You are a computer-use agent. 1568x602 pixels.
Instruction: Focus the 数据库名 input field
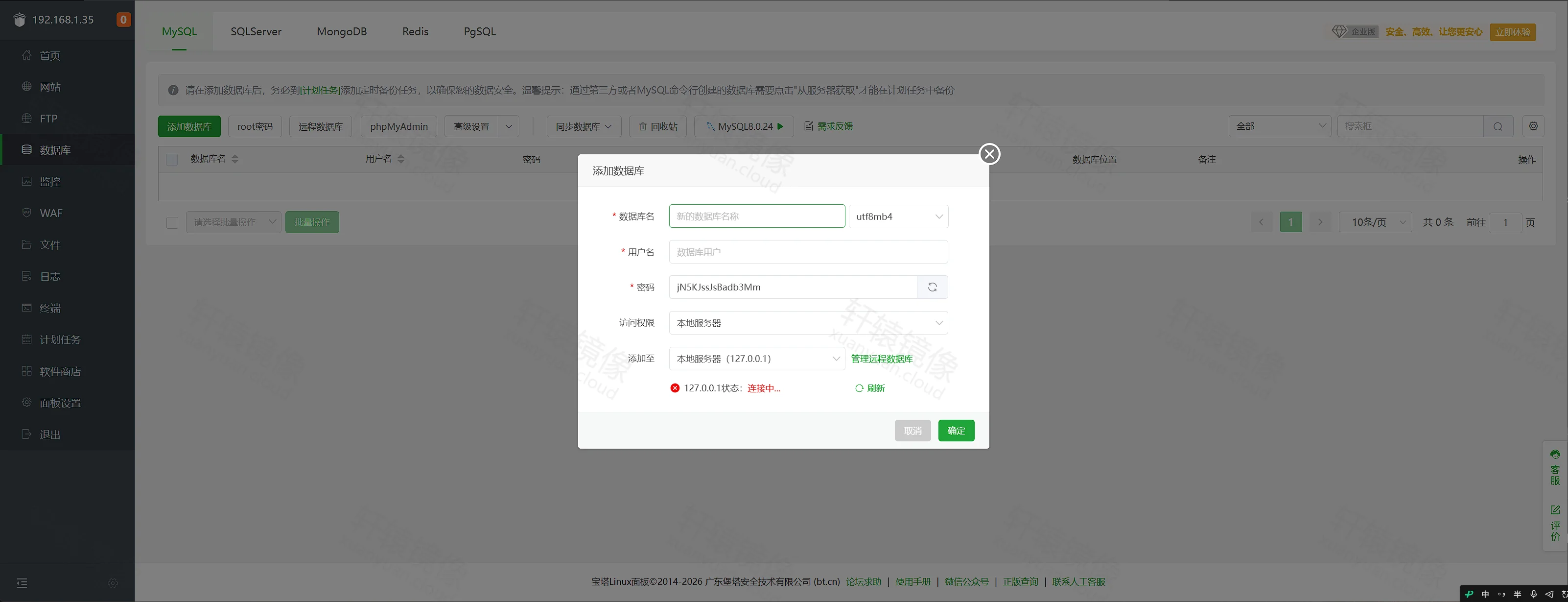757,217
